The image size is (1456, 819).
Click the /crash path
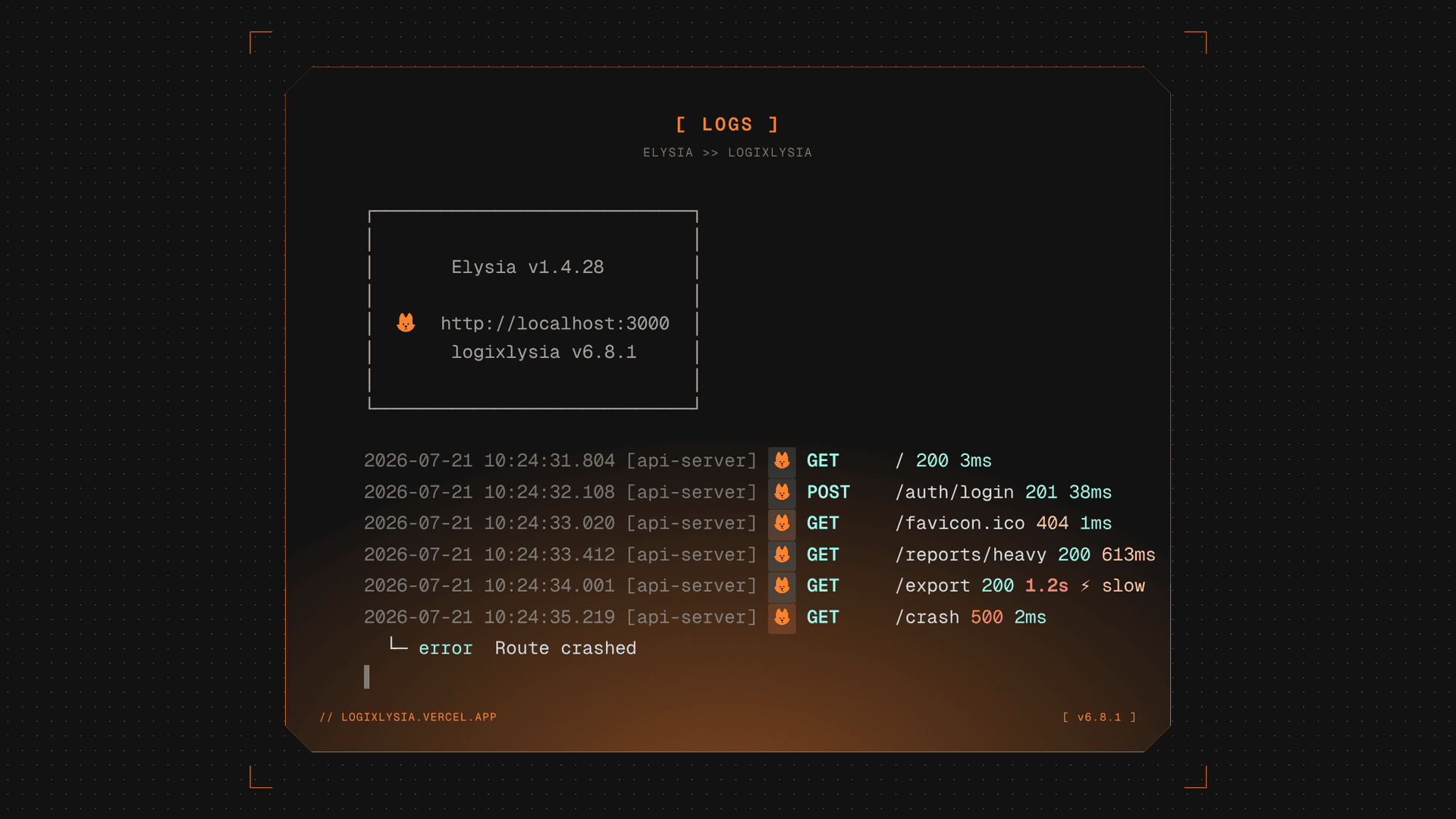pos(927,617)
